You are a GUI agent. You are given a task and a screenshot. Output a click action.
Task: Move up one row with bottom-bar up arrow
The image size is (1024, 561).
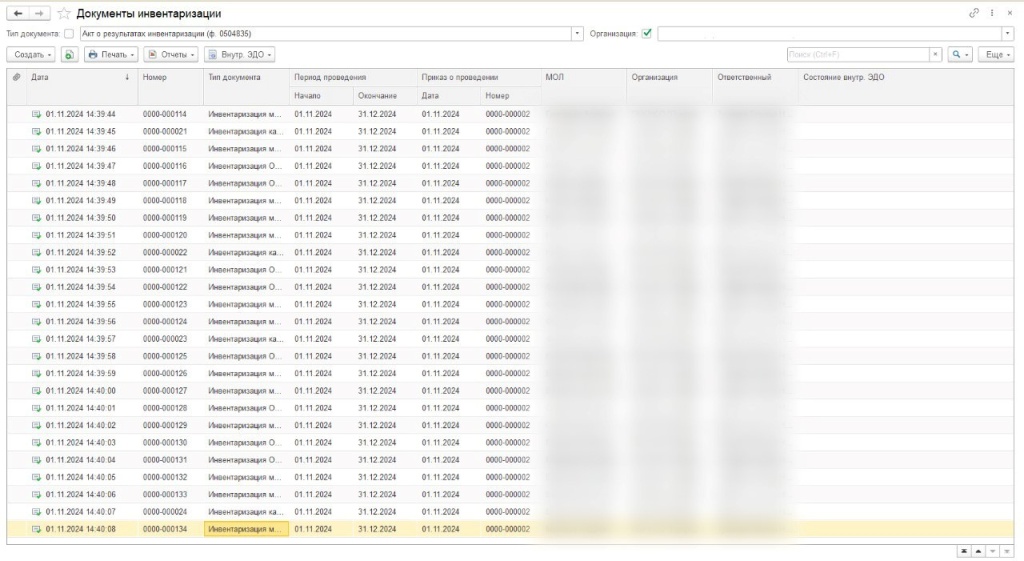978,552
